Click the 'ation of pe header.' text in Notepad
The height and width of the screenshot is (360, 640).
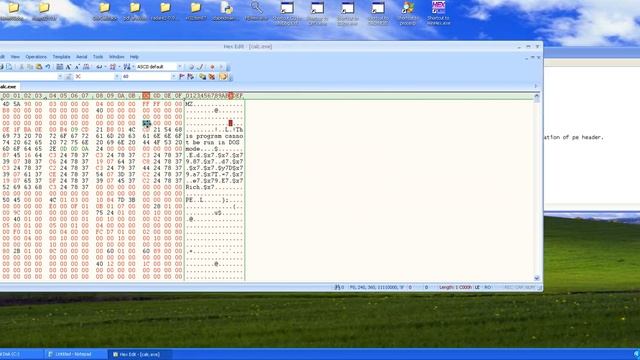573,137
